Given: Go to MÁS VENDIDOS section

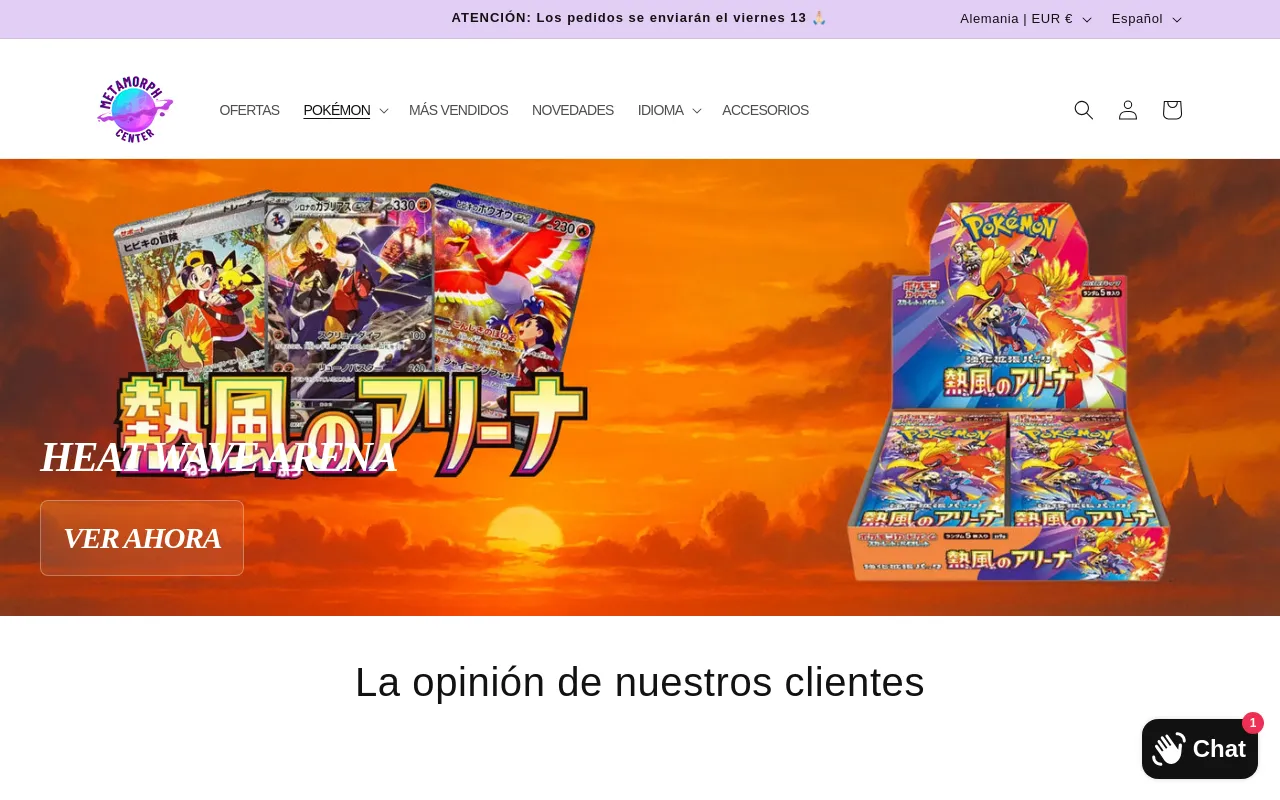Looking at the screenshot, I should click(x=458, y=110).
